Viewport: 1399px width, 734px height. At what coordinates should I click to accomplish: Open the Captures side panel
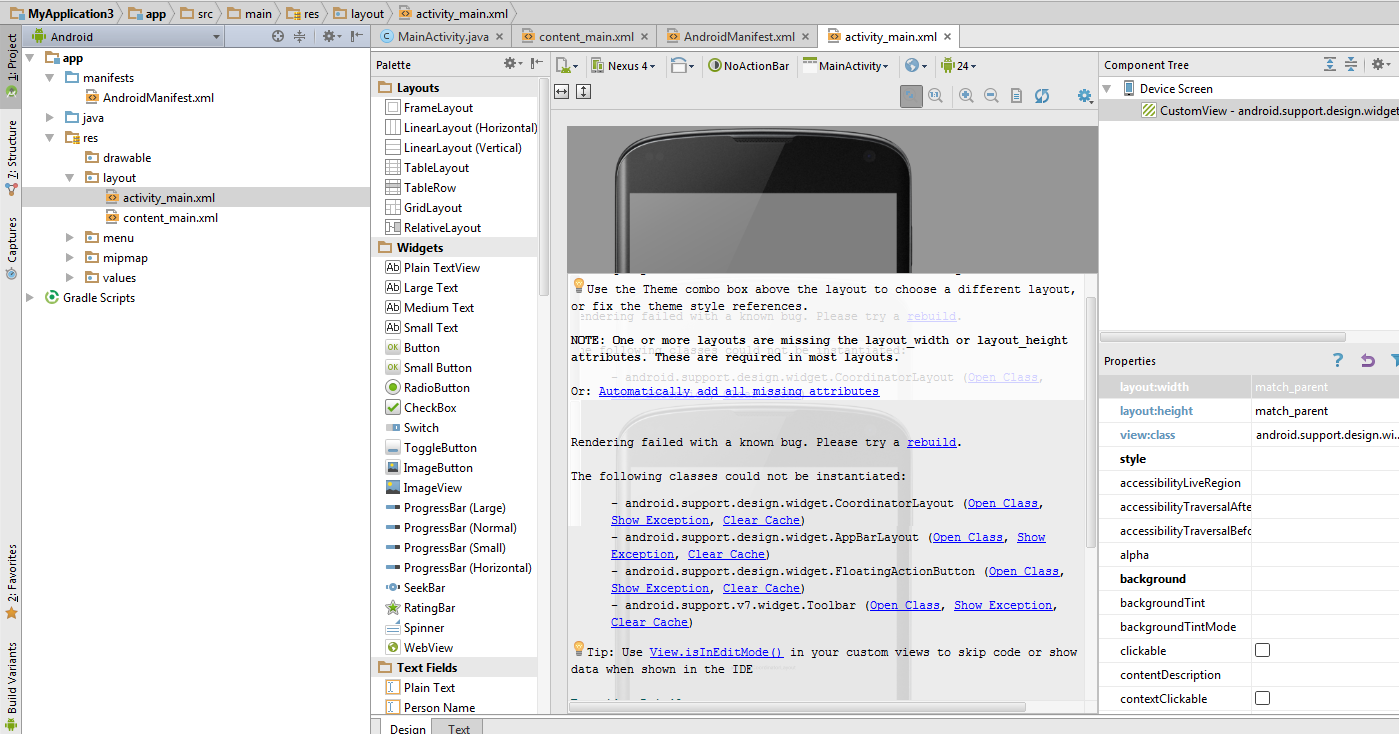point(11,248)
